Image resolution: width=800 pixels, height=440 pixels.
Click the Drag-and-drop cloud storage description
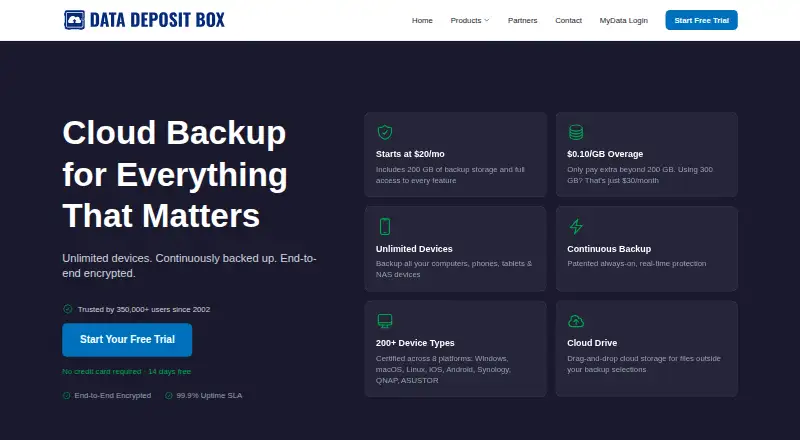click(644, 364)
